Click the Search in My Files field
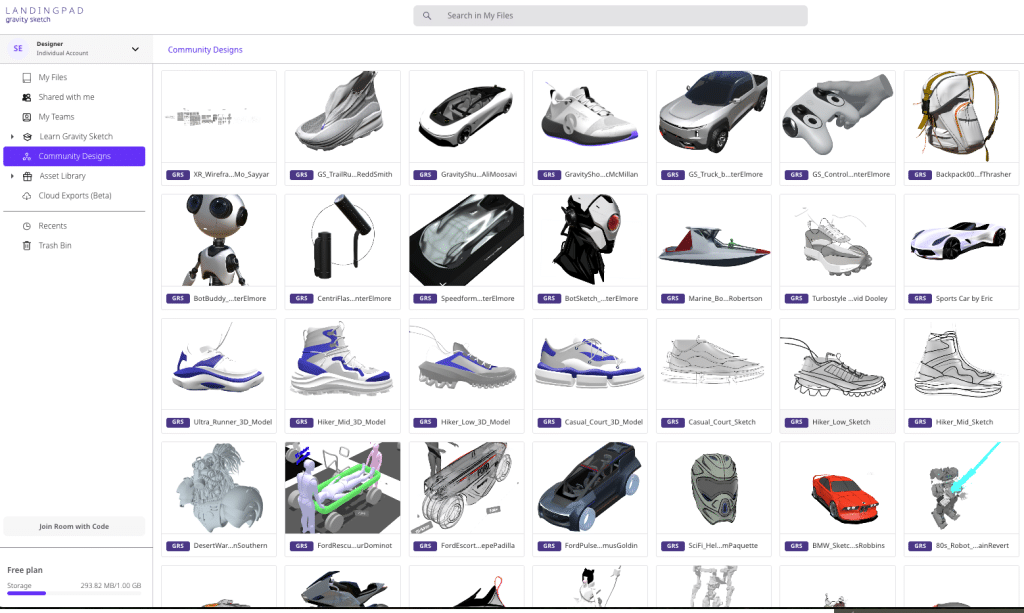 pyautogui.click(x=611, y=16)
